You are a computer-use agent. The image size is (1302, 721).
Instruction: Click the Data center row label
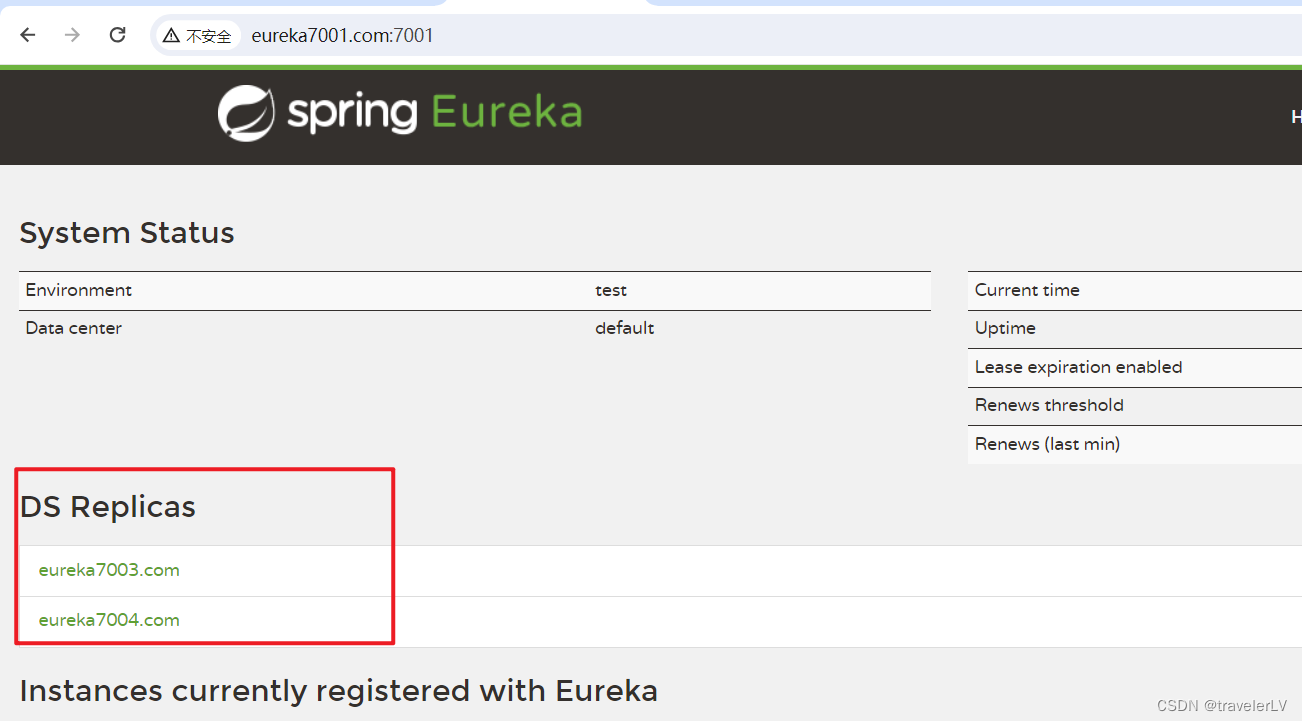coord(74,328)
